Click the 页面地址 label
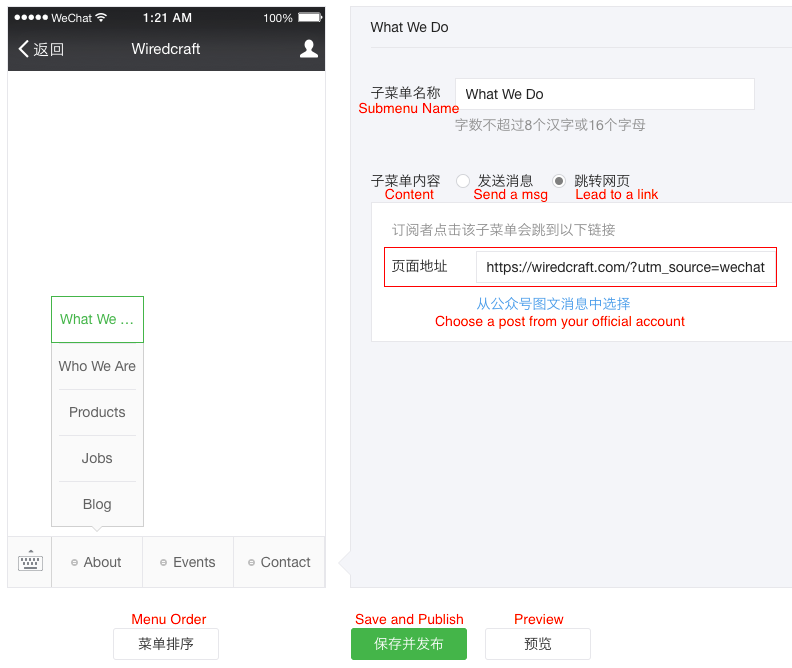 pos(419,266)
